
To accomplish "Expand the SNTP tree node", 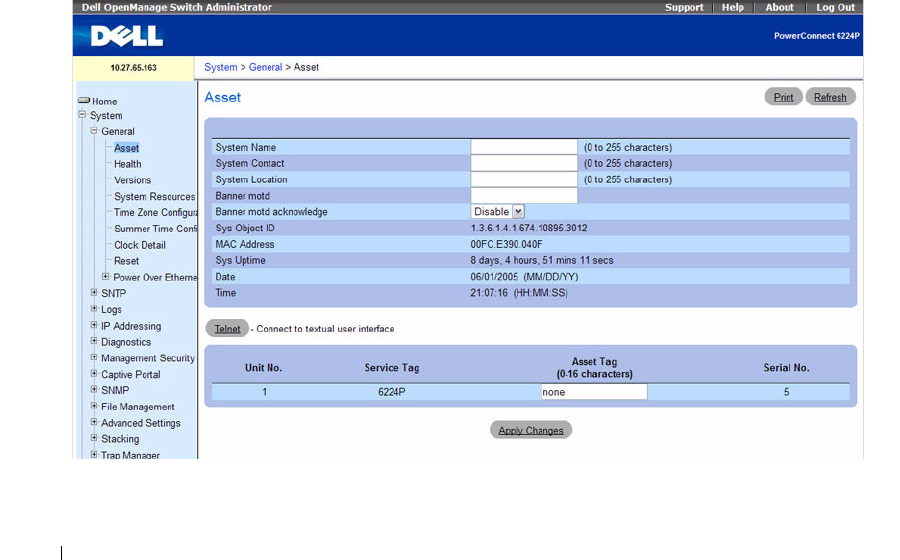I will click(94, 293).
